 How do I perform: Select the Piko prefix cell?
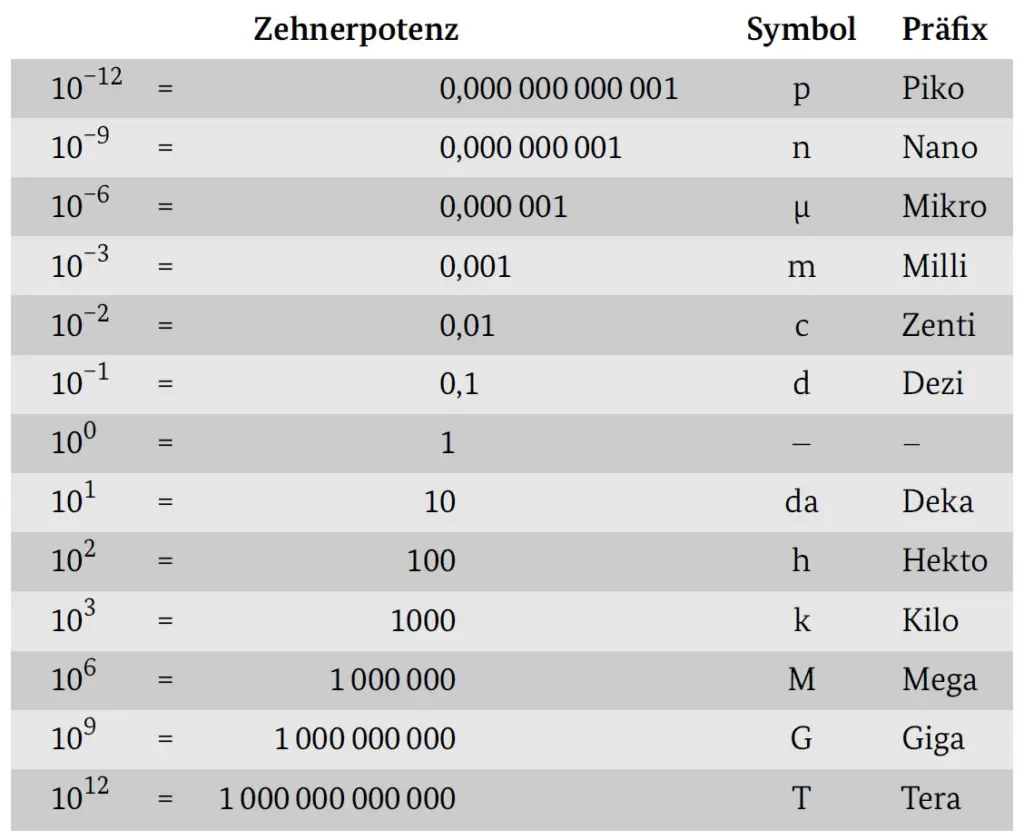pos(932,89)
